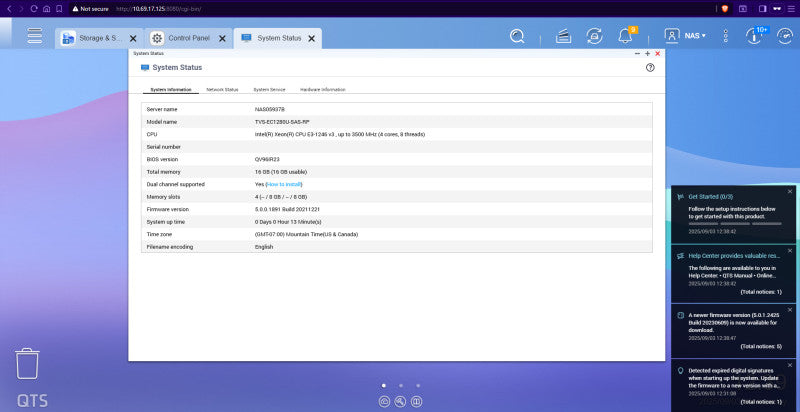Open the newer firmware version notification
The width and height of the screenshot is (800, 412).
(x=733, y=322)
